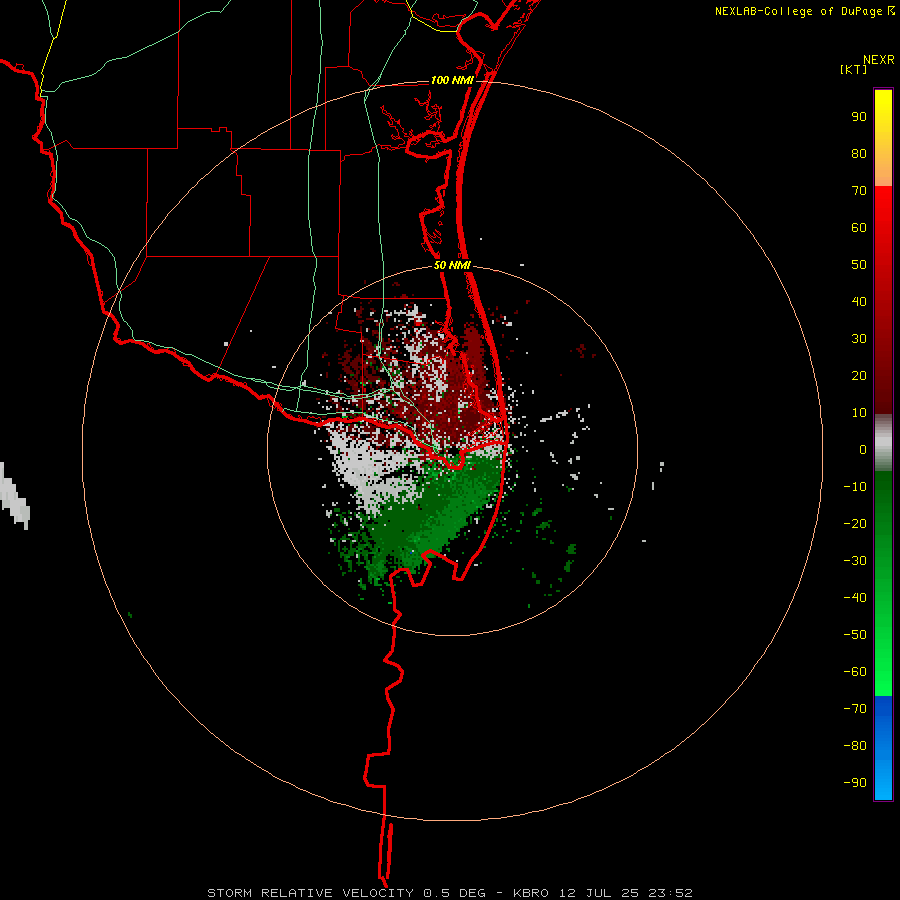Click the -20 value on the velocity scale

pyautogui.click(x=855, y=524)
